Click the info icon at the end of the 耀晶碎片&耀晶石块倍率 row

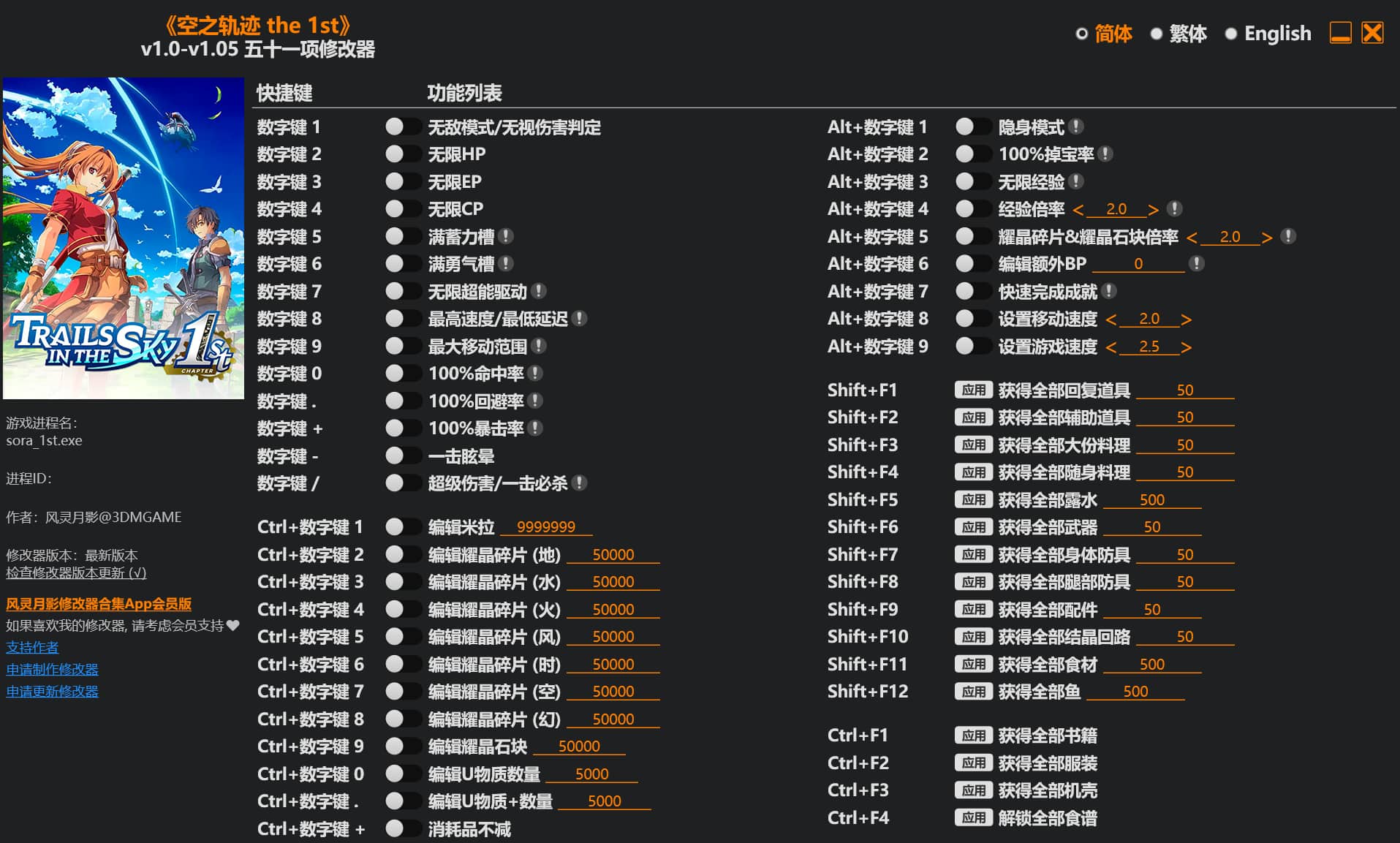[1289, 236]
